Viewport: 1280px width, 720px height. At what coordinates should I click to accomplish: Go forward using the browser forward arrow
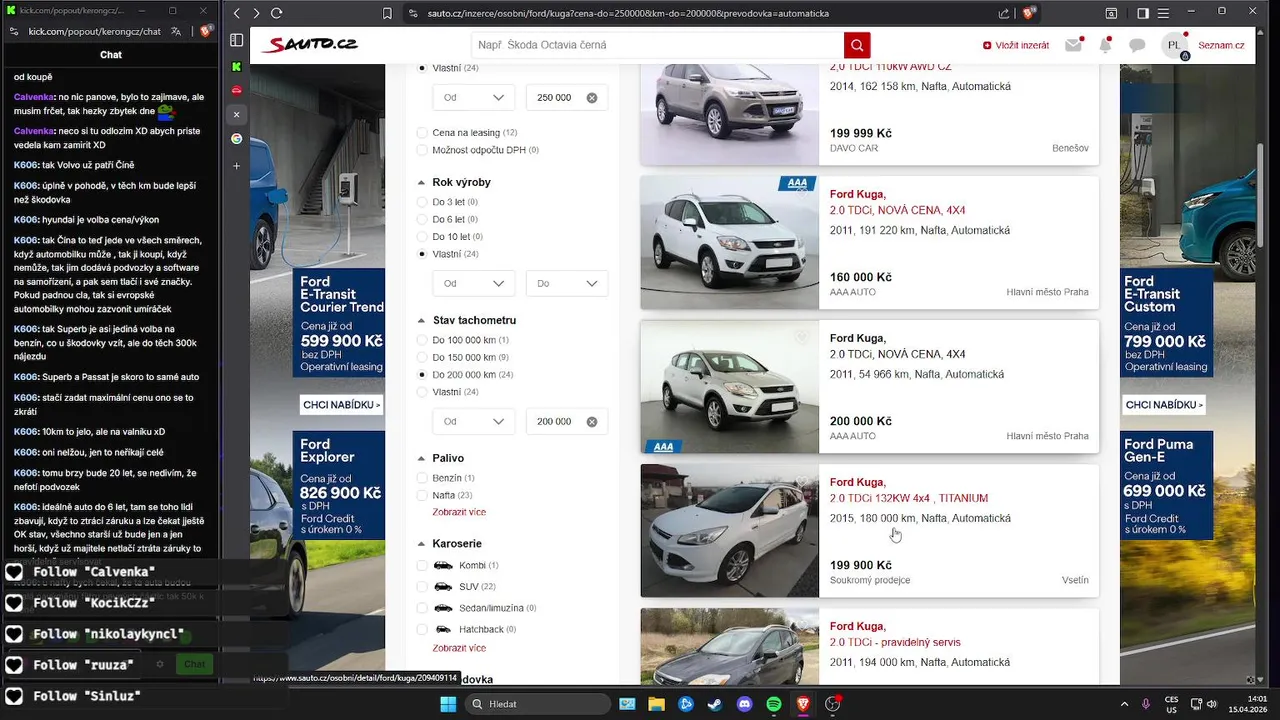click(256, 13)
